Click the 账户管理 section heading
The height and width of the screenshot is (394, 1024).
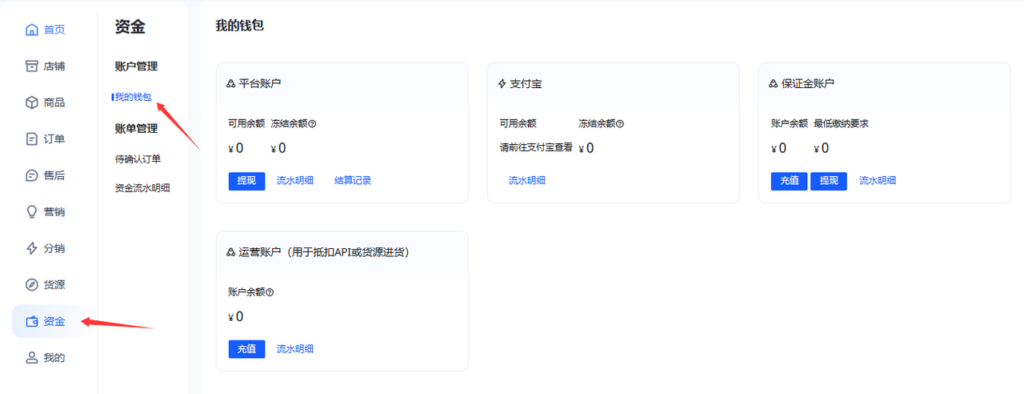pos(136,67)
